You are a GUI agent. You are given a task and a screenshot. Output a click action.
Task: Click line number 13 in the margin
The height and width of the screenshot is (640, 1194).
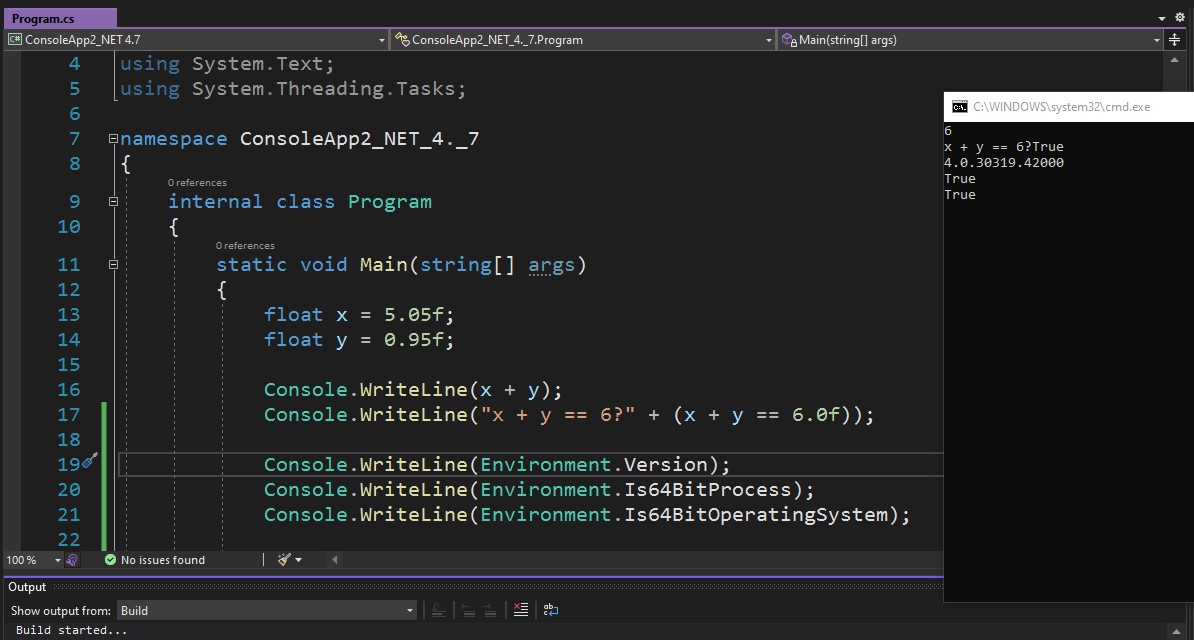tap(69, 314)
